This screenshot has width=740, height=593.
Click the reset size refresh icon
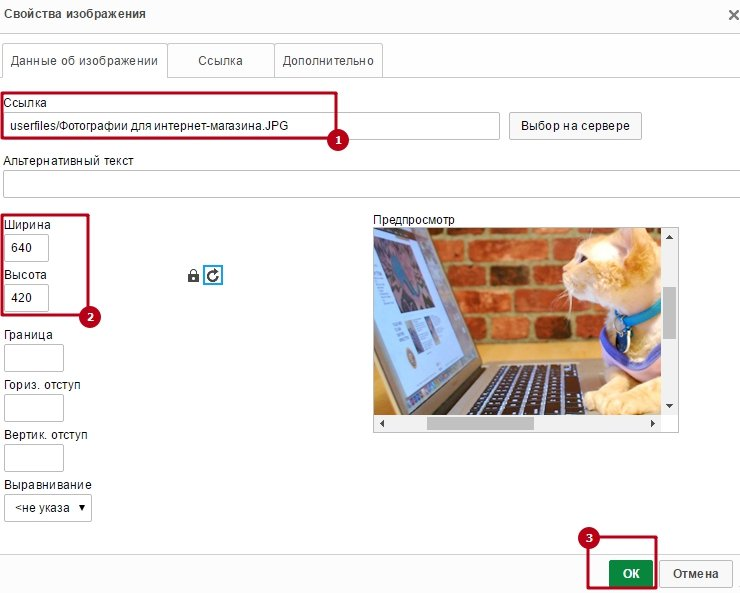(213, 275)
